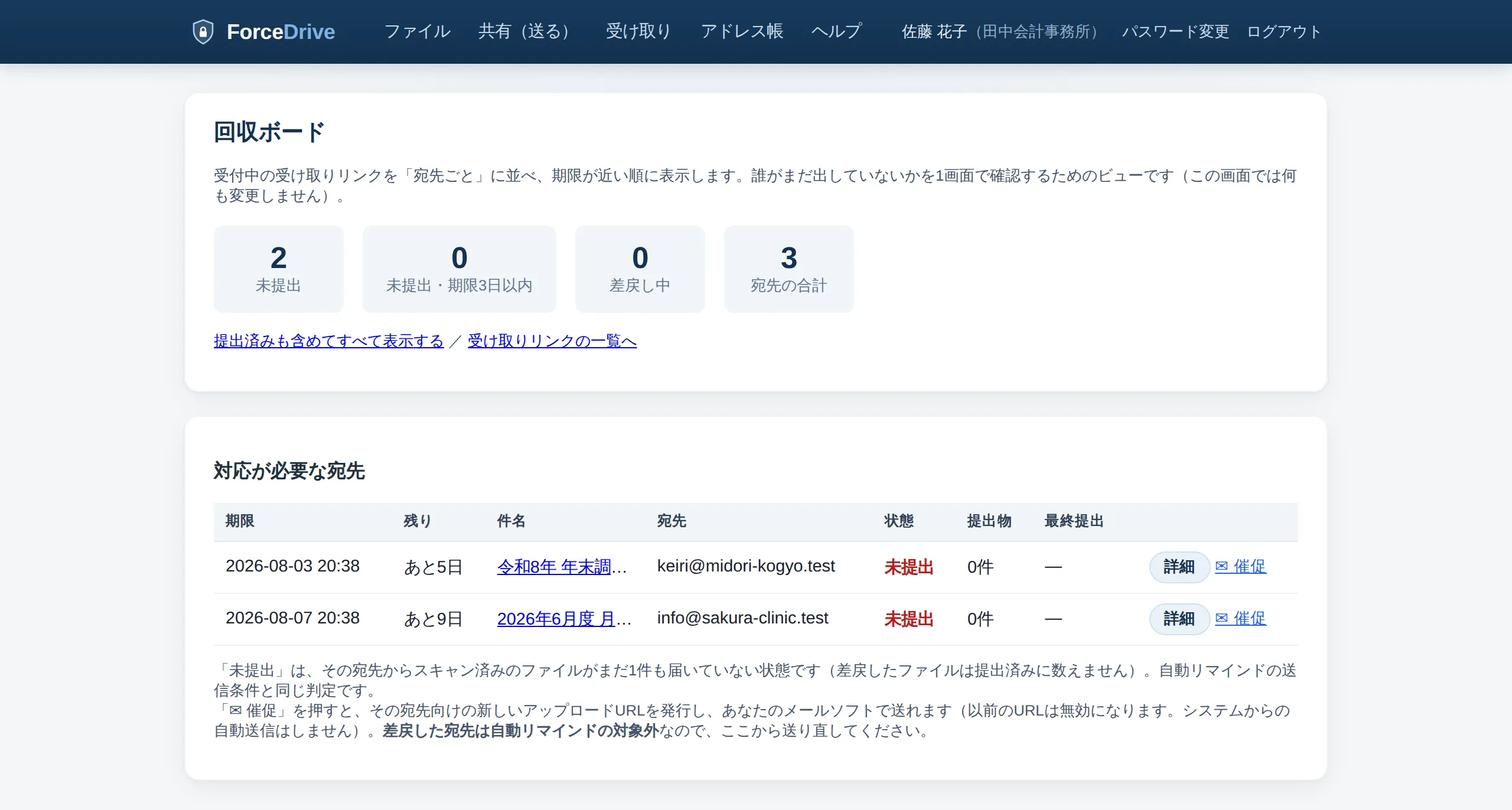Open the アドレス帳 page
This screenshot has height=810, width=1512.
coord(742,31)
